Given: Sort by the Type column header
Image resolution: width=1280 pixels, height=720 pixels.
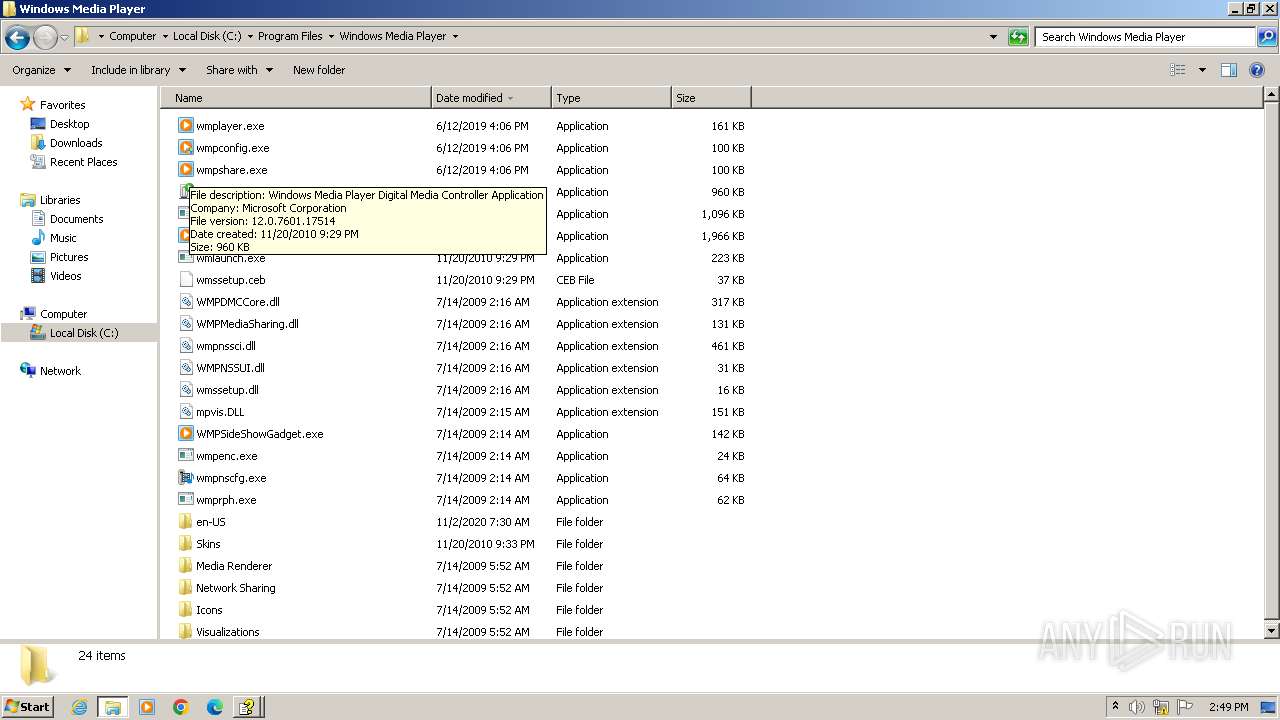Looking at the screenshot, I should pos(611,98).
